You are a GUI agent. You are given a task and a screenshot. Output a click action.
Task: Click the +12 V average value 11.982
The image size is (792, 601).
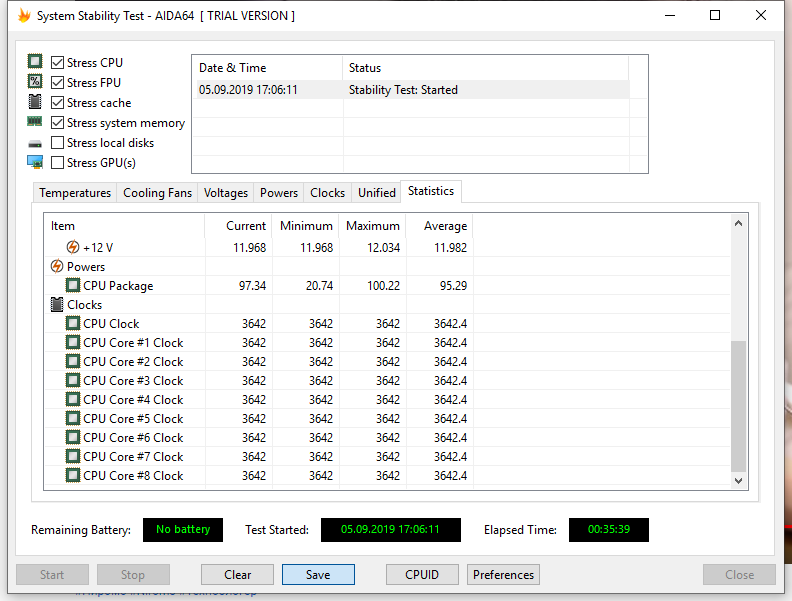click(451, 248)
